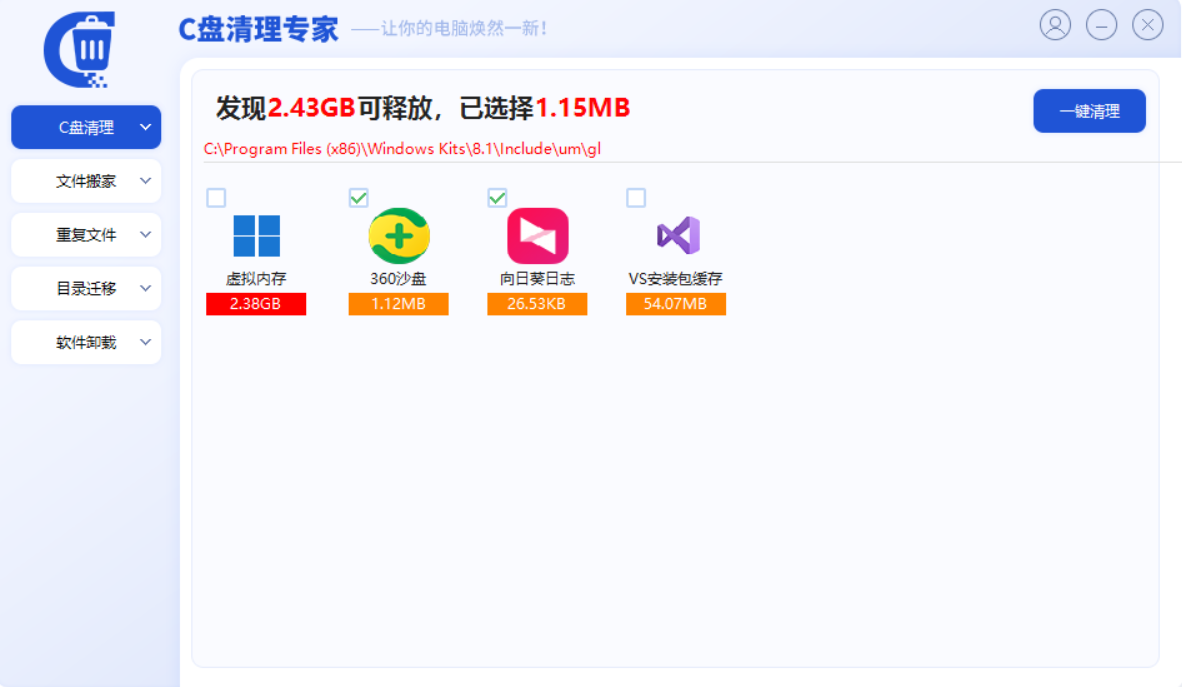Expand the C盘清理 chevron
Viewport: 1182px width, 687px height.
tap(145, 127)
